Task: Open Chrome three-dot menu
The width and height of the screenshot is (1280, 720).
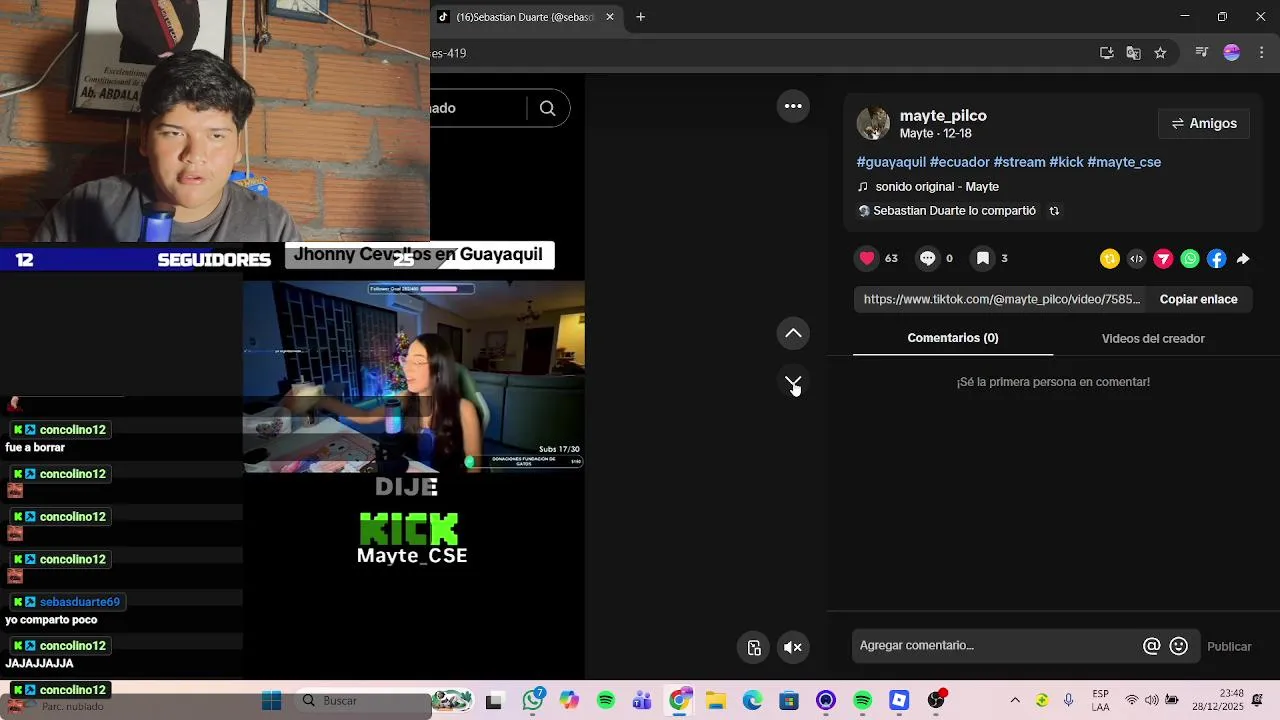Action: 1262,53
